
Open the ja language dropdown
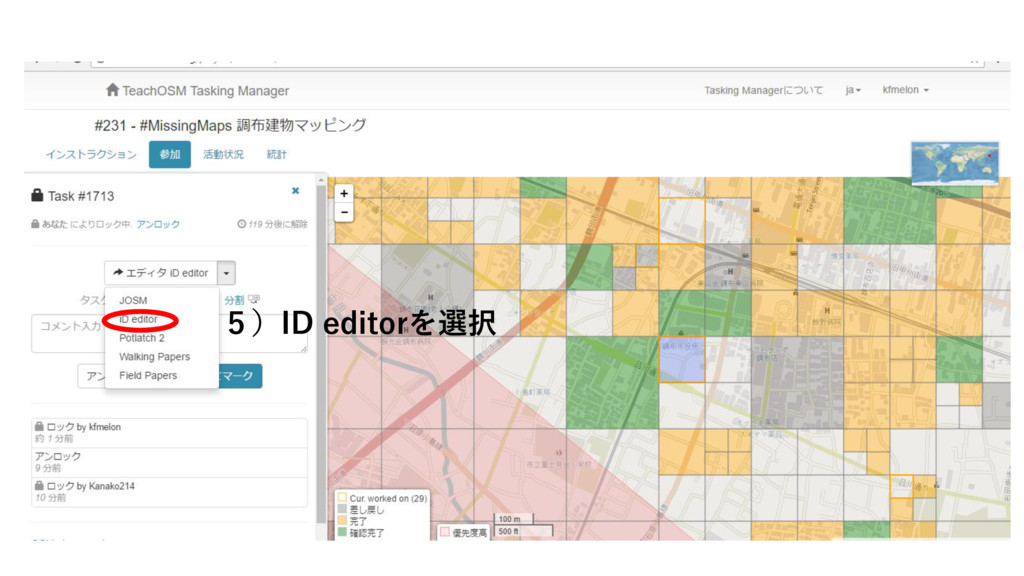coord(853,90)
